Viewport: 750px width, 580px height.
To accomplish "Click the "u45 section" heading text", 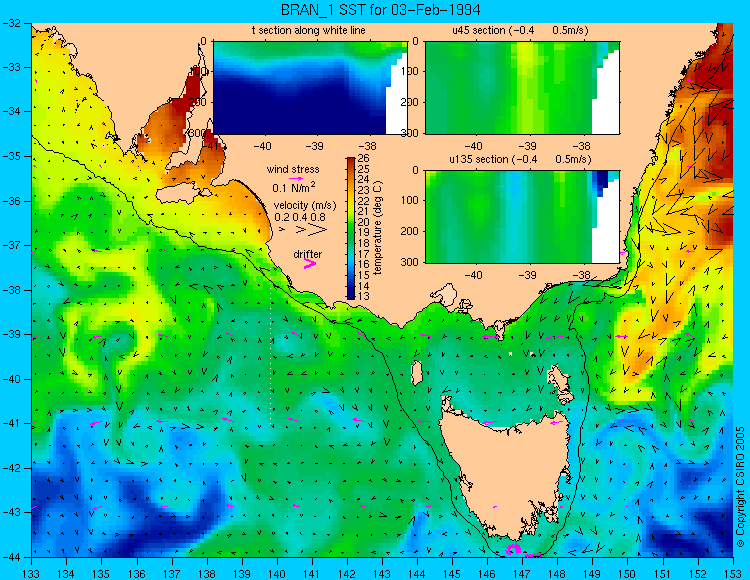I will [x=479, y=30].
